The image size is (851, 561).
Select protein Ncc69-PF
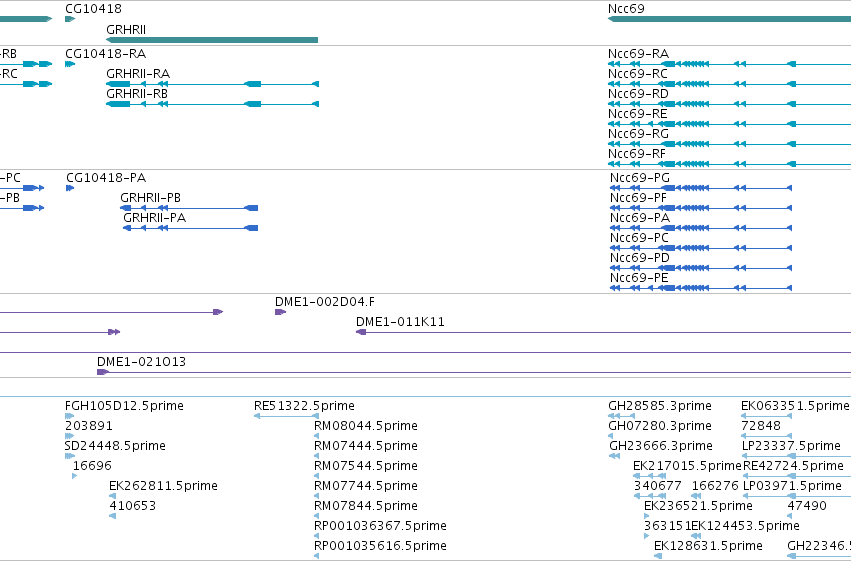click(x=638, y=198)
